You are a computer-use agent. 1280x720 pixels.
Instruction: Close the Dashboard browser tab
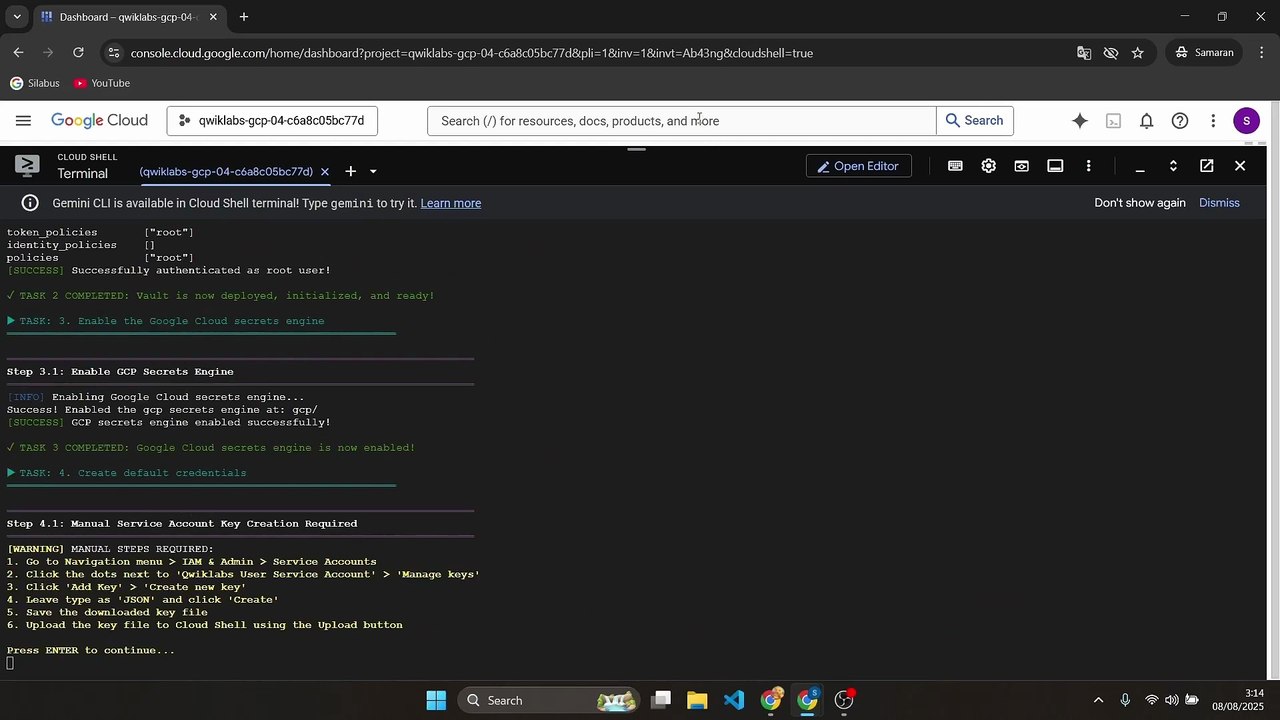tap(213, 17)
